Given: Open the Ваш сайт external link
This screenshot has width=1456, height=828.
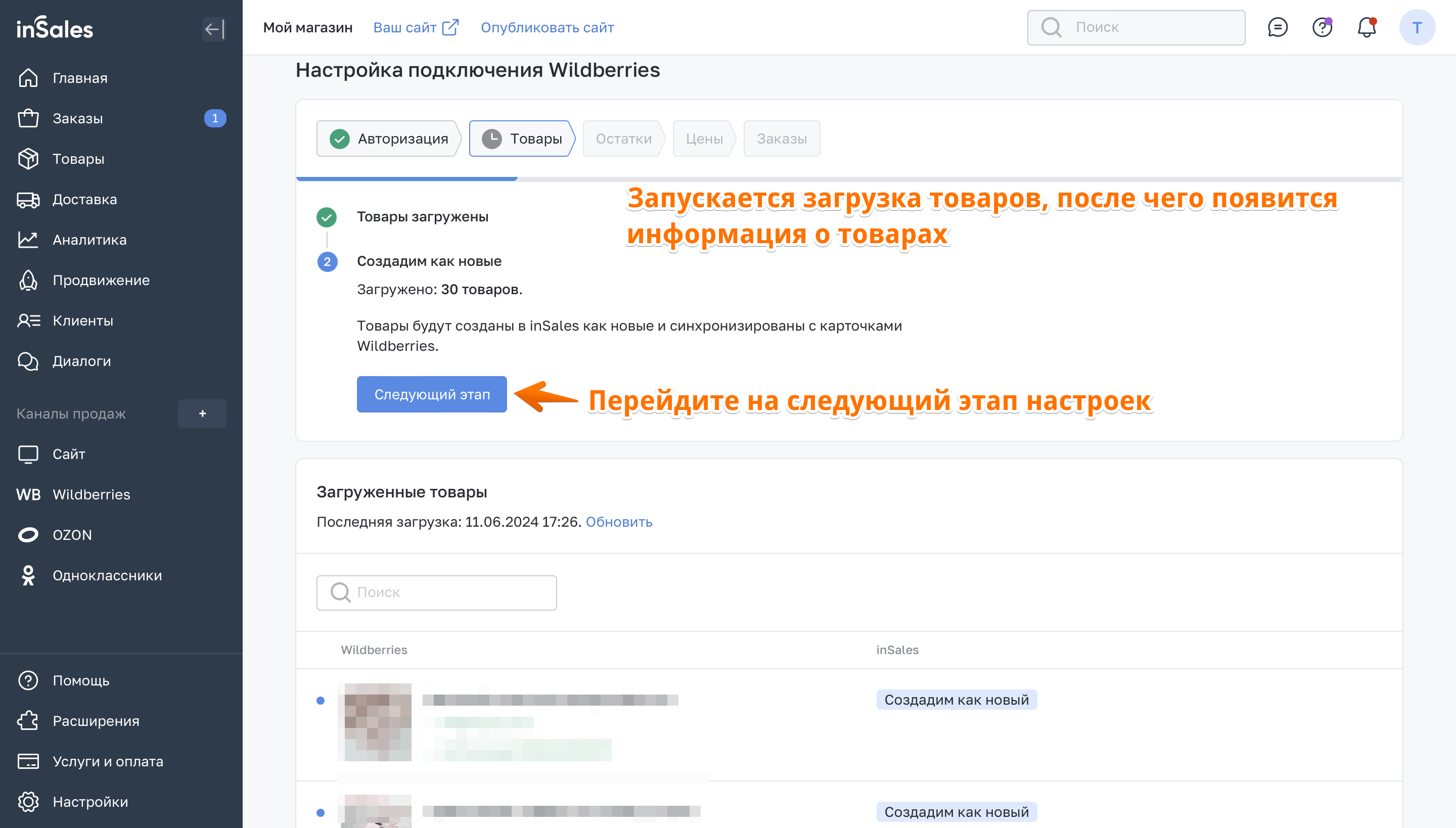Looking at the screenshot, I should pos(415,27).
